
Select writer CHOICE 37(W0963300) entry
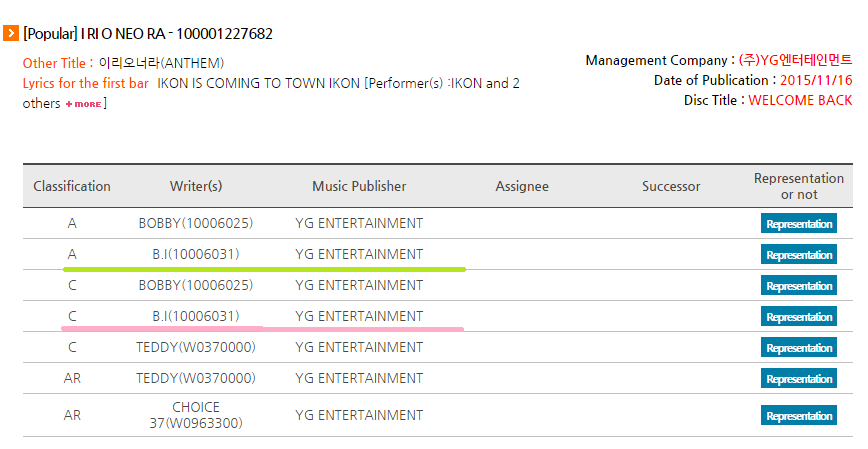pos(196,415)
